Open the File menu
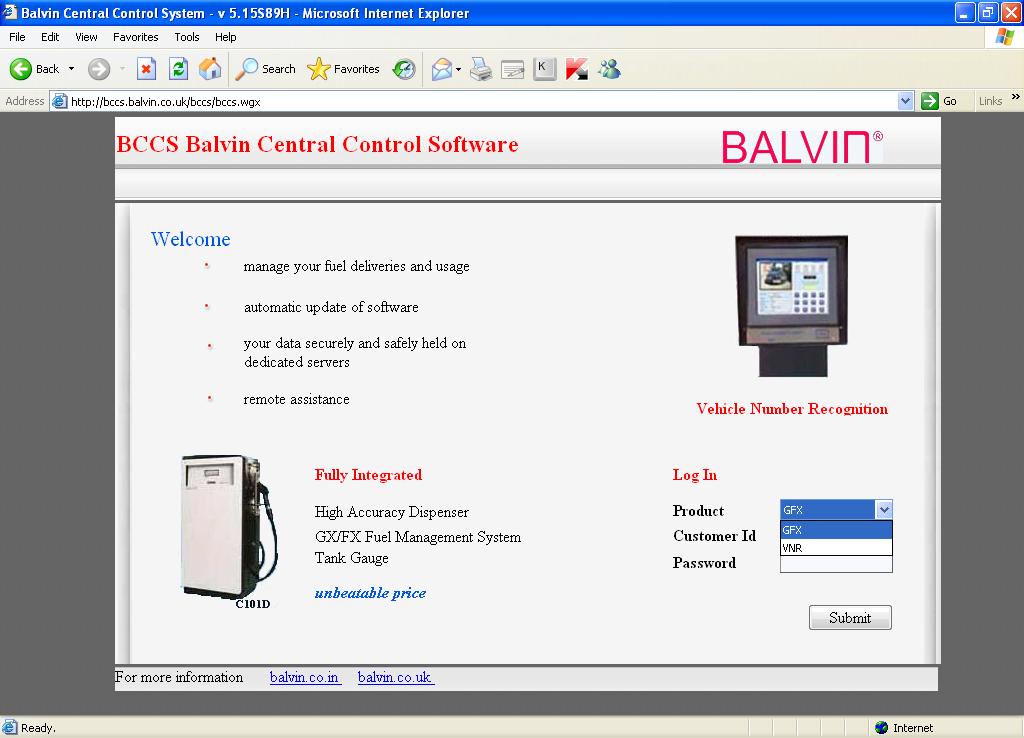 [x=17, y=37]
